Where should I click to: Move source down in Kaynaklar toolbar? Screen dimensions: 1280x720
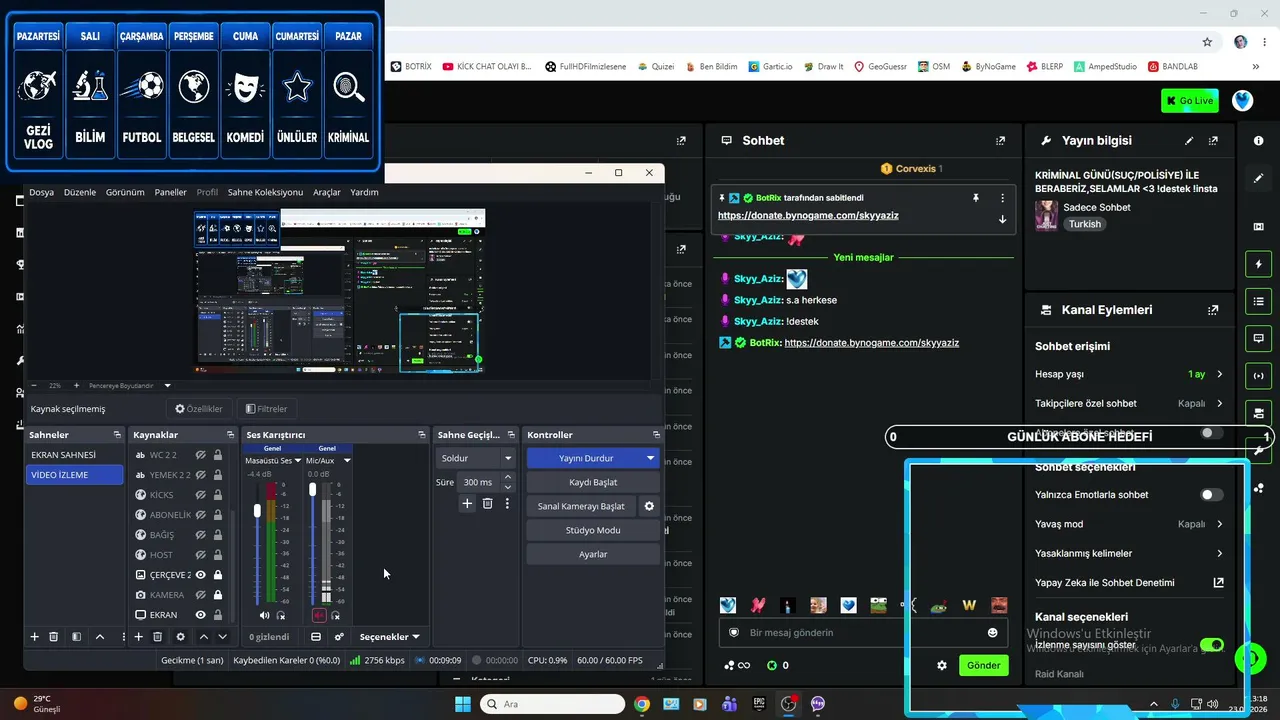pos(223,637)
